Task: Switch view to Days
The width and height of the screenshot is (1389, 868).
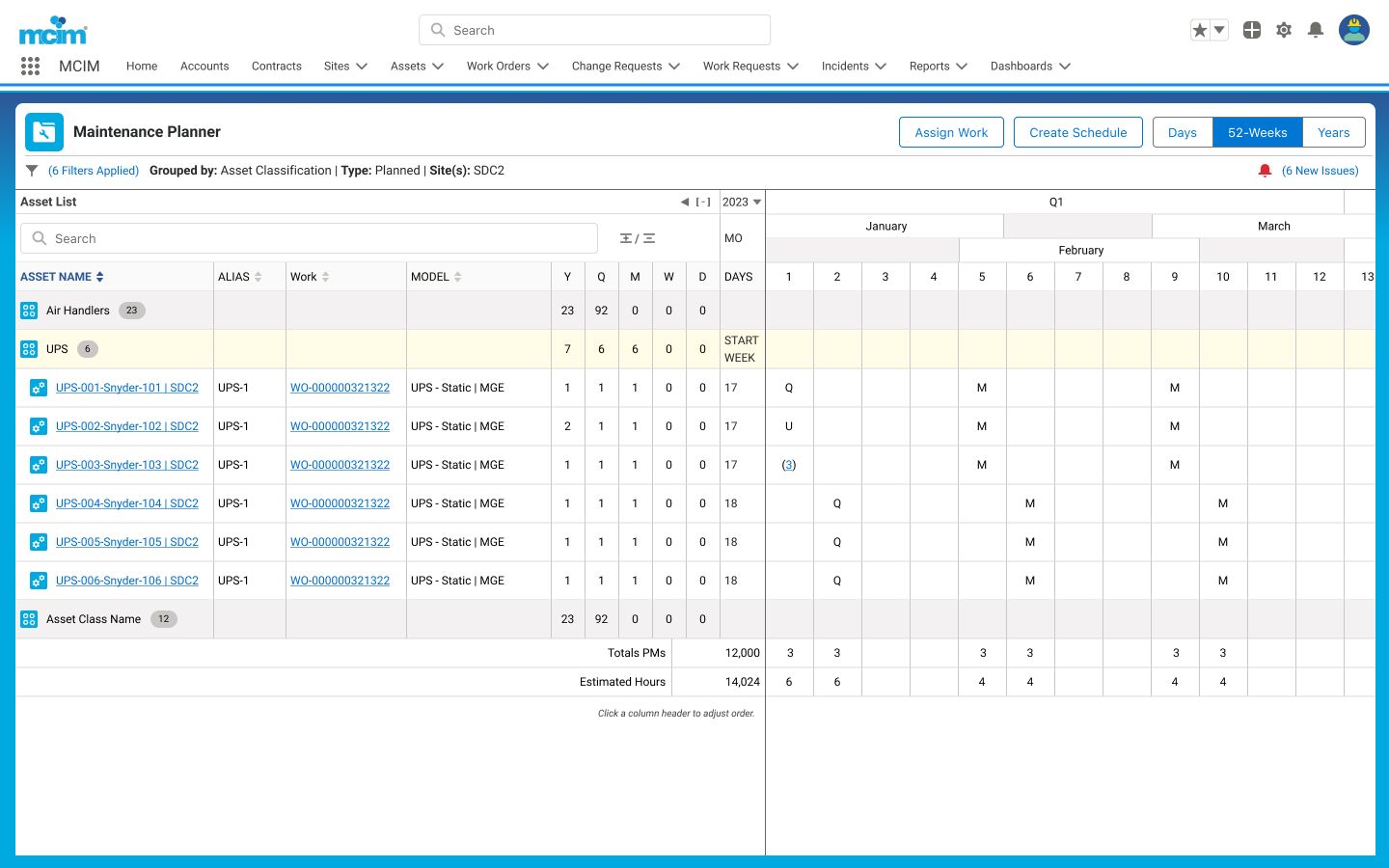Action: pyautogui.click(x=1183, y=132)
